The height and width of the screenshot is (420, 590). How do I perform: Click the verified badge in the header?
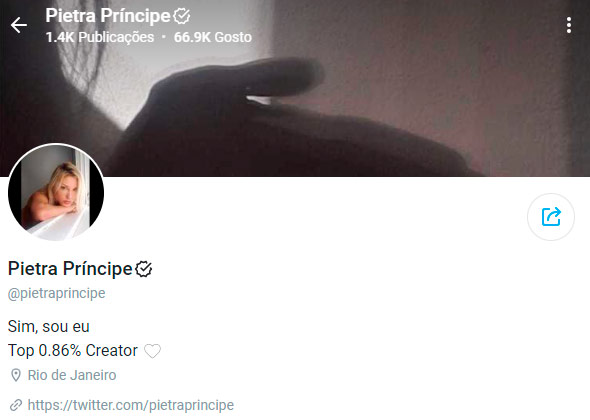(182, 16)
